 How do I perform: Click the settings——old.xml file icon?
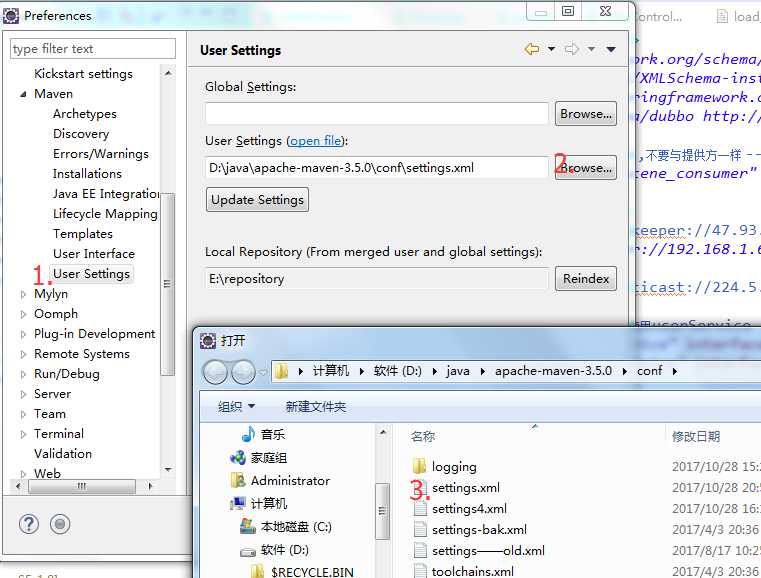click(x=420, y=550)
